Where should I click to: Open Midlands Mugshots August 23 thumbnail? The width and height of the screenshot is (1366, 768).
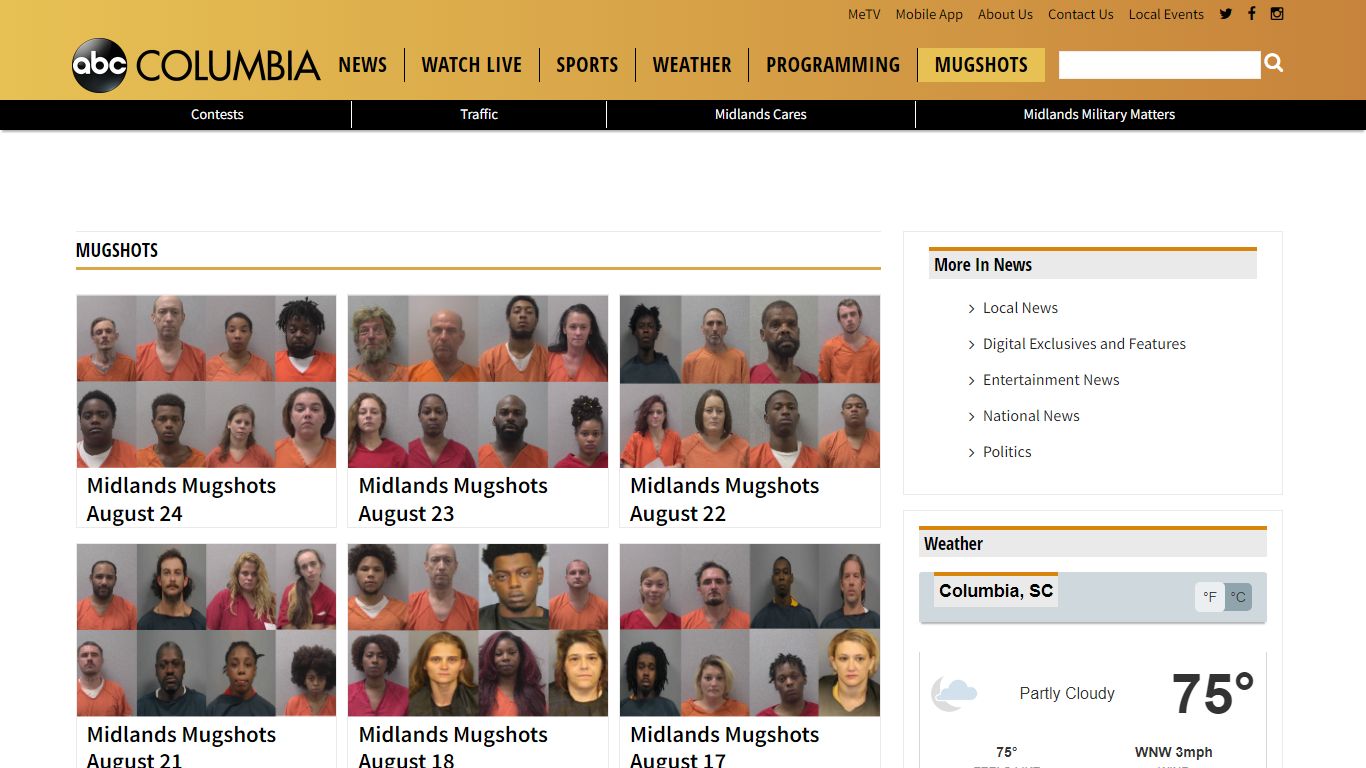coord(478,381)
